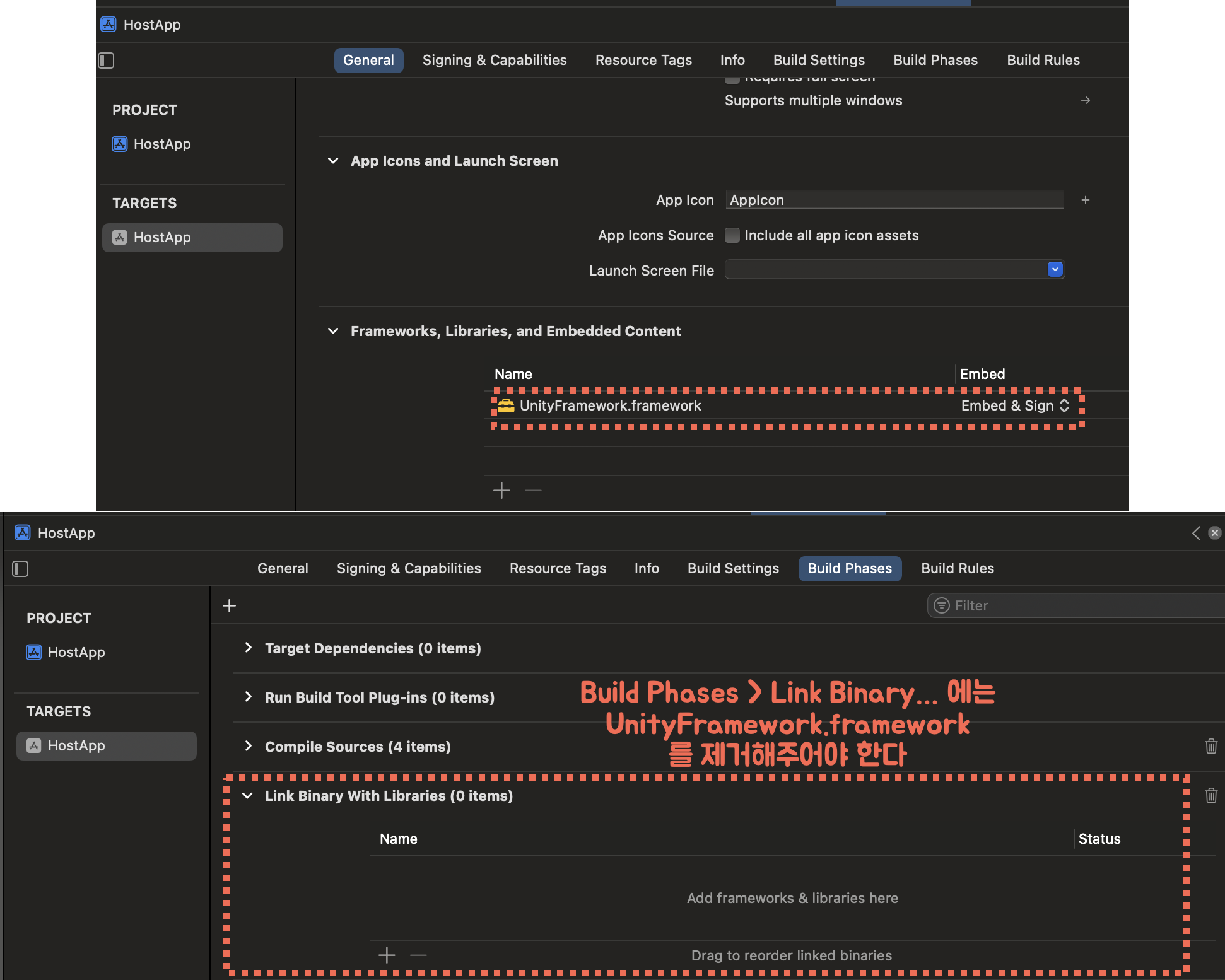1225x980 pixels.
Task: Switch to Signing & Capabilities in lower window
Action: pyautogui.click(x=409, y=569)
